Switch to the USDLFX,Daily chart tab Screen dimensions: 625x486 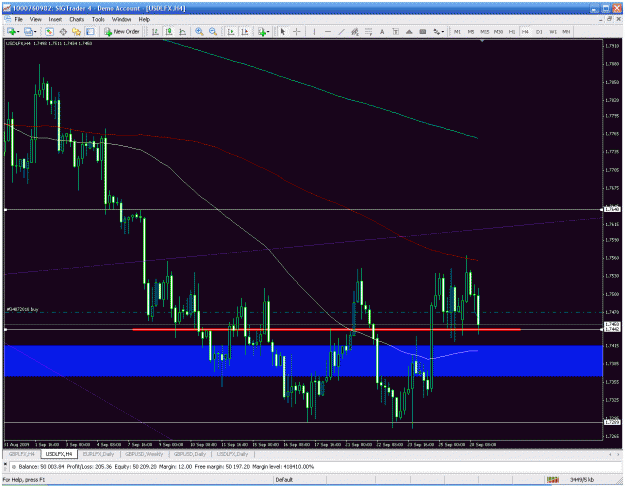click(232, 454)
